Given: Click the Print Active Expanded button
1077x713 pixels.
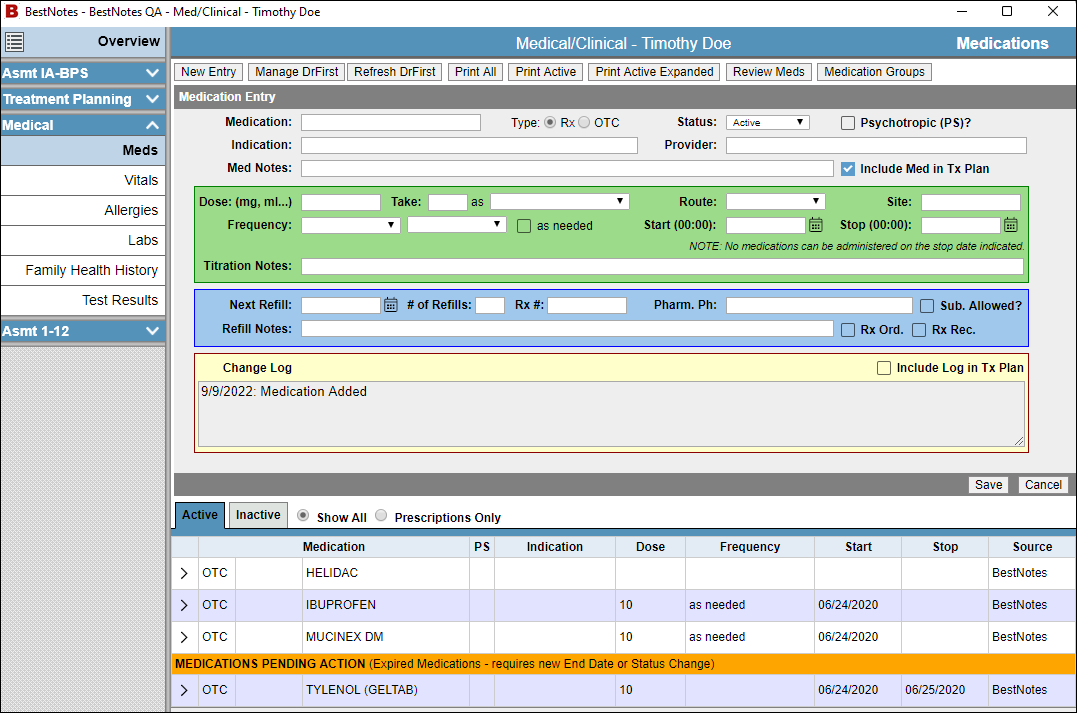Looking at the screenshot, I should click(655, 72).
